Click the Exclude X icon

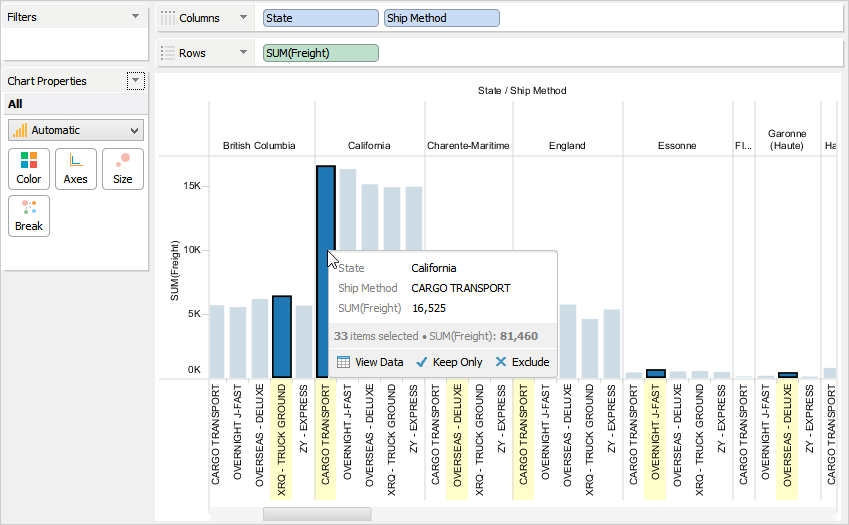click(x=501, y=362)
